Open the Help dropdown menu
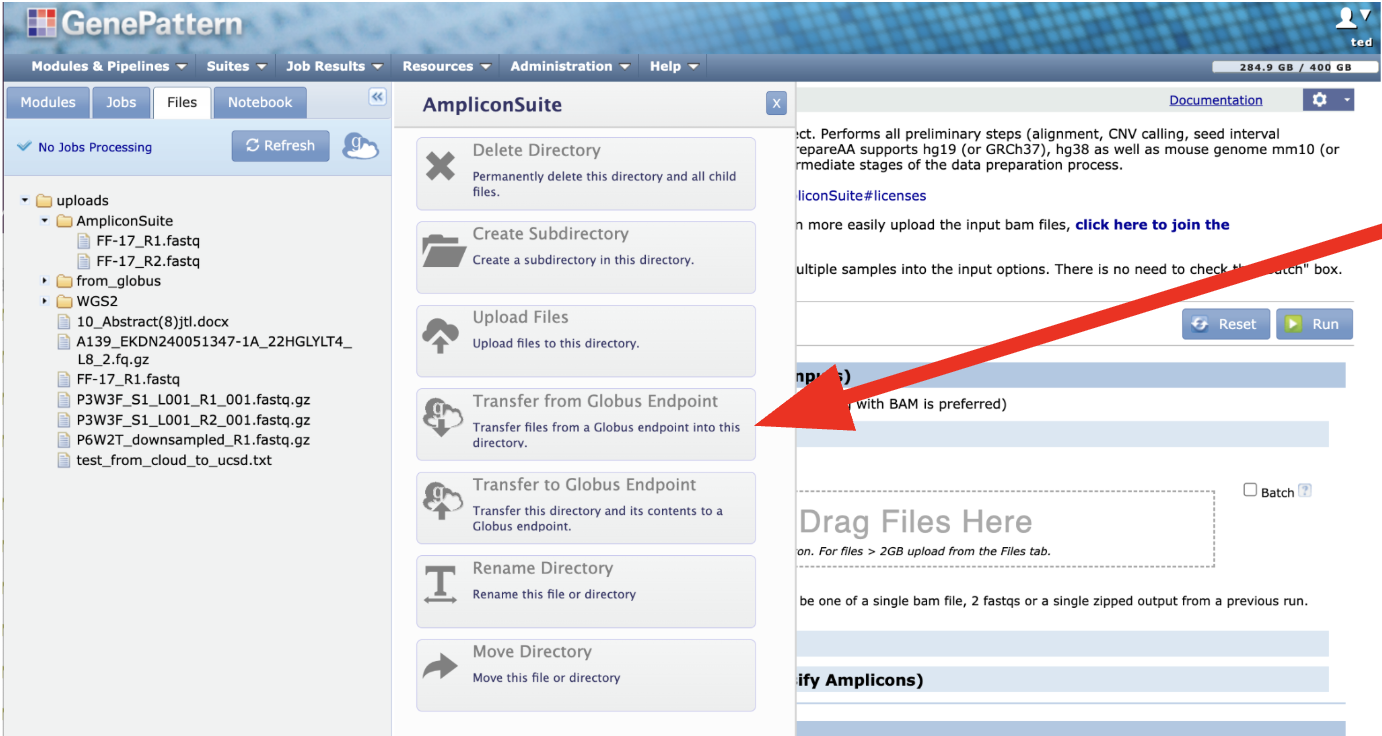Viewport: 1382px width, 736px height. 674,66
